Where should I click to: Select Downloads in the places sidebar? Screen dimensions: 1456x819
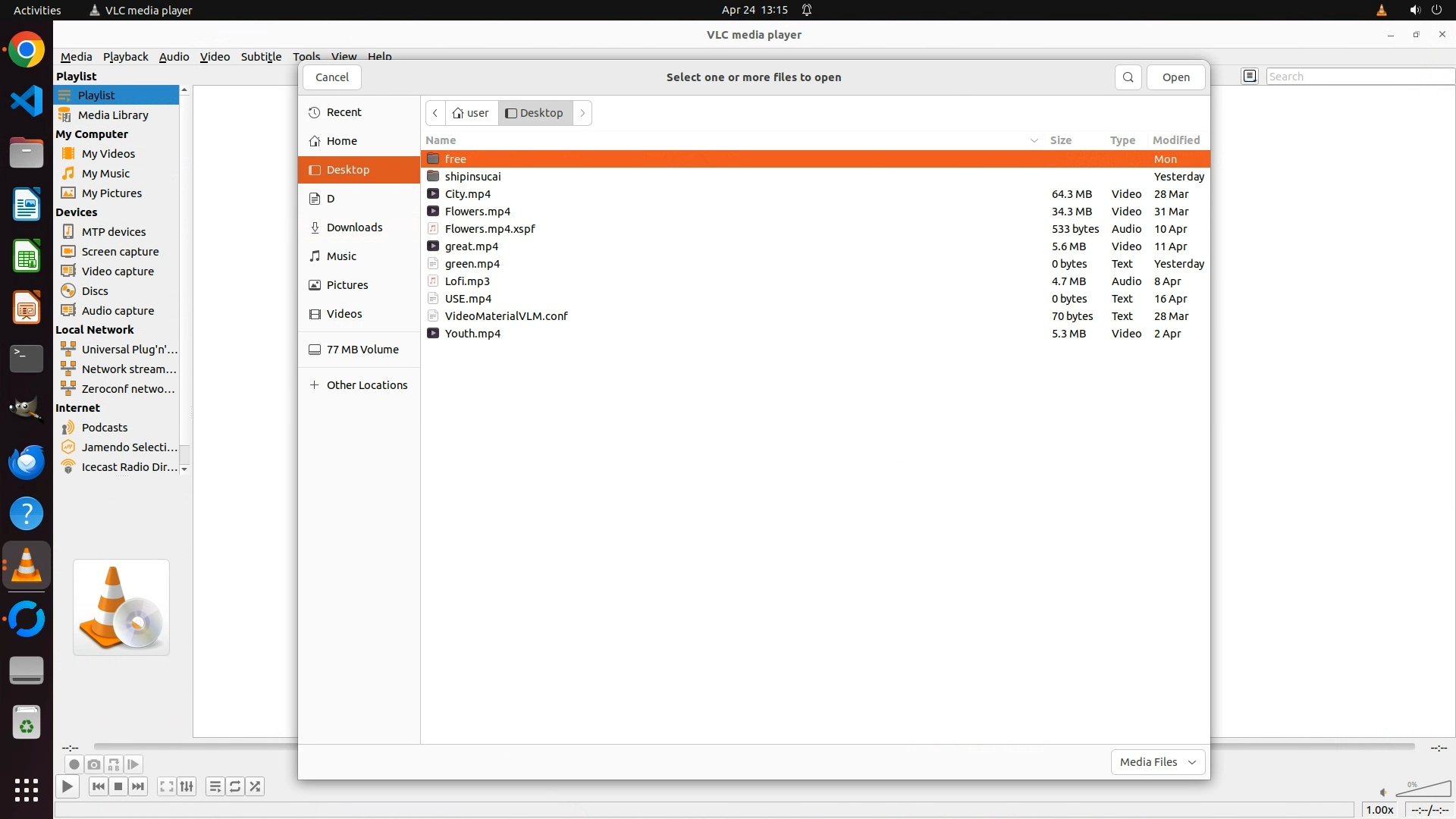(x=354, y=227)
